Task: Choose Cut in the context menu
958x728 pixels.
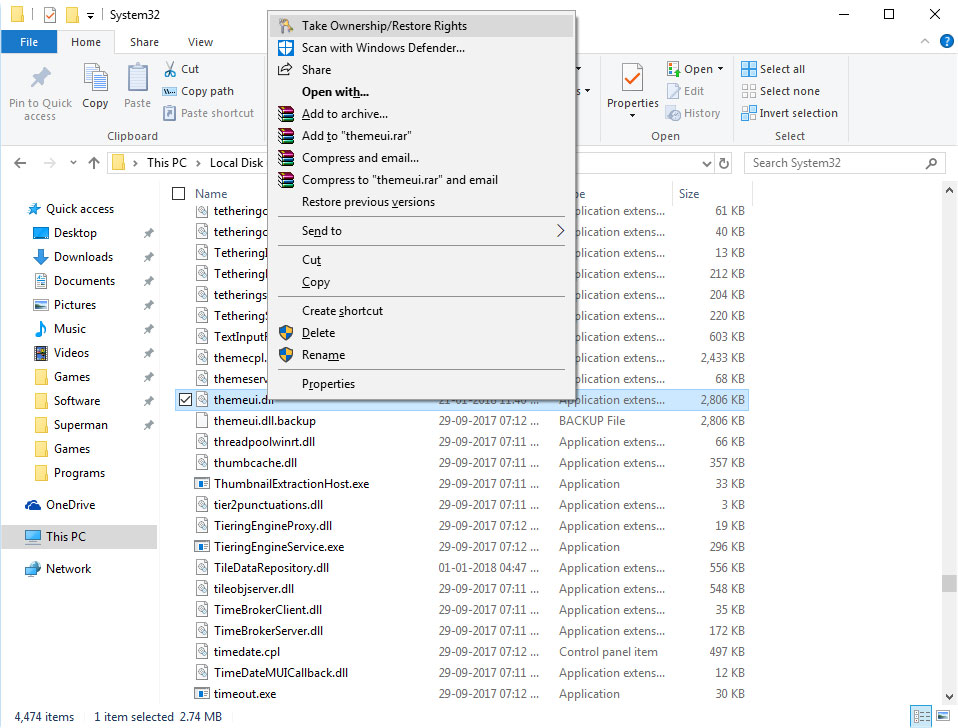Action: coord(421,260)
